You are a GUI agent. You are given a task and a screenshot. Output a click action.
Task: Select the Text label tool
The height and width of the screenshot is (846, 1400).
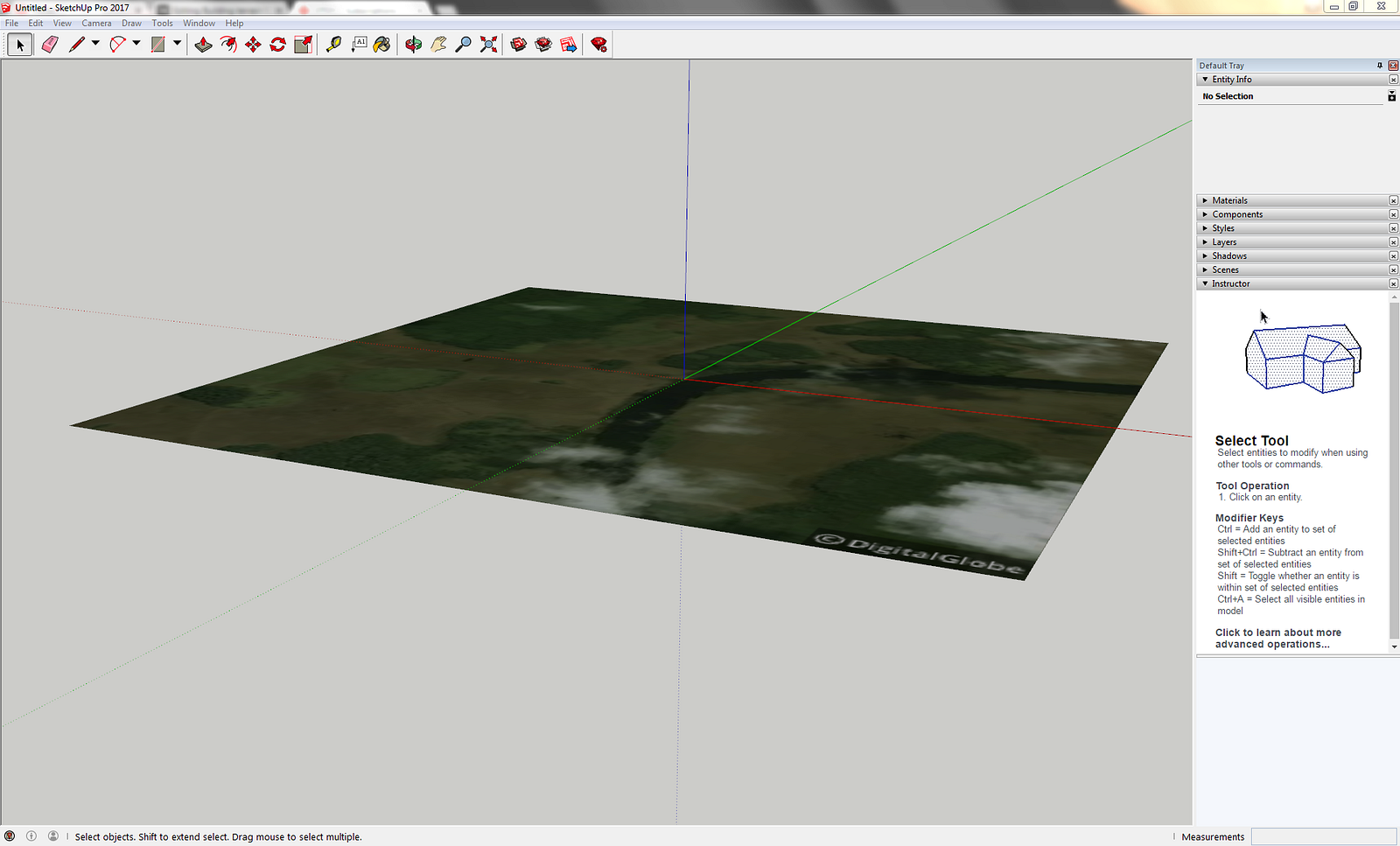pos(359,45)
